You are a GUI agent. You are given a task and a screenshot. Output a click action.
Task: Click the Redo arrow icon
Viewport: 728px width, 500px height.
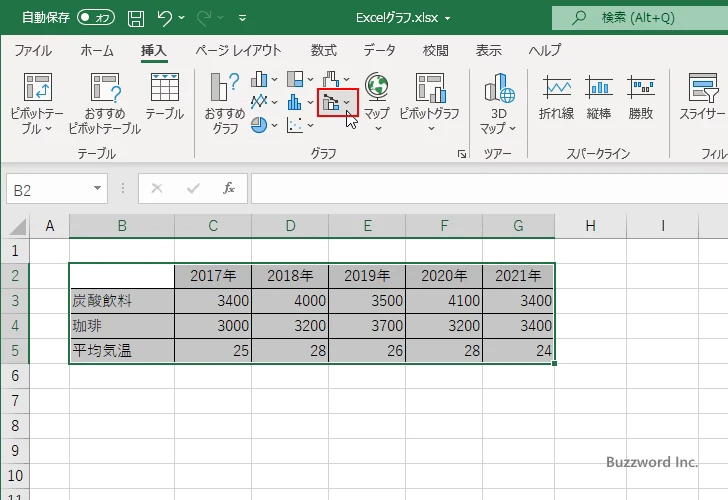point(204,18)
